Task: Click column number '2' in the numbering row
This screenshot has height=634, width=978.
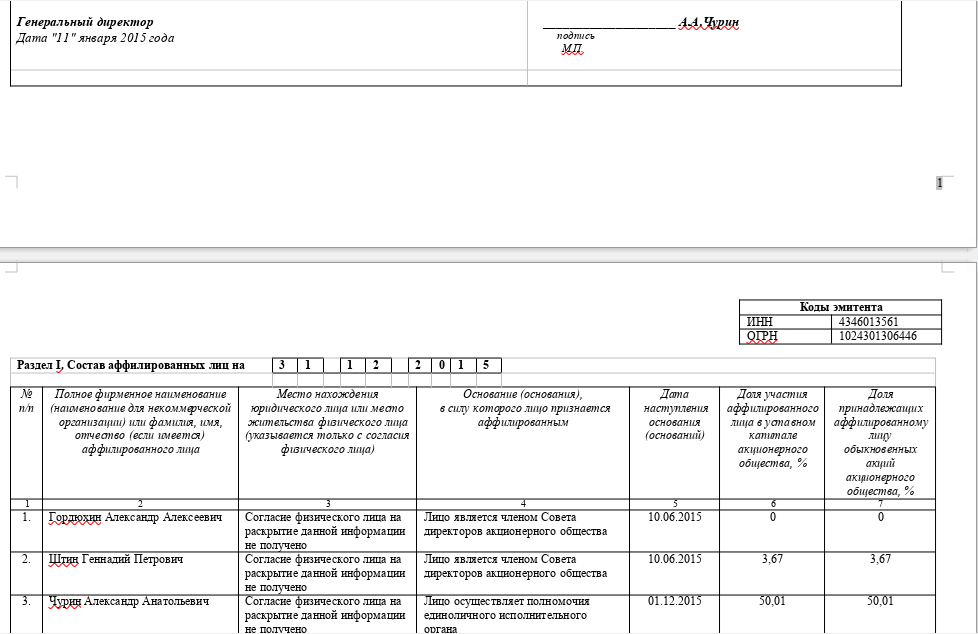Action: click(140, 504)
